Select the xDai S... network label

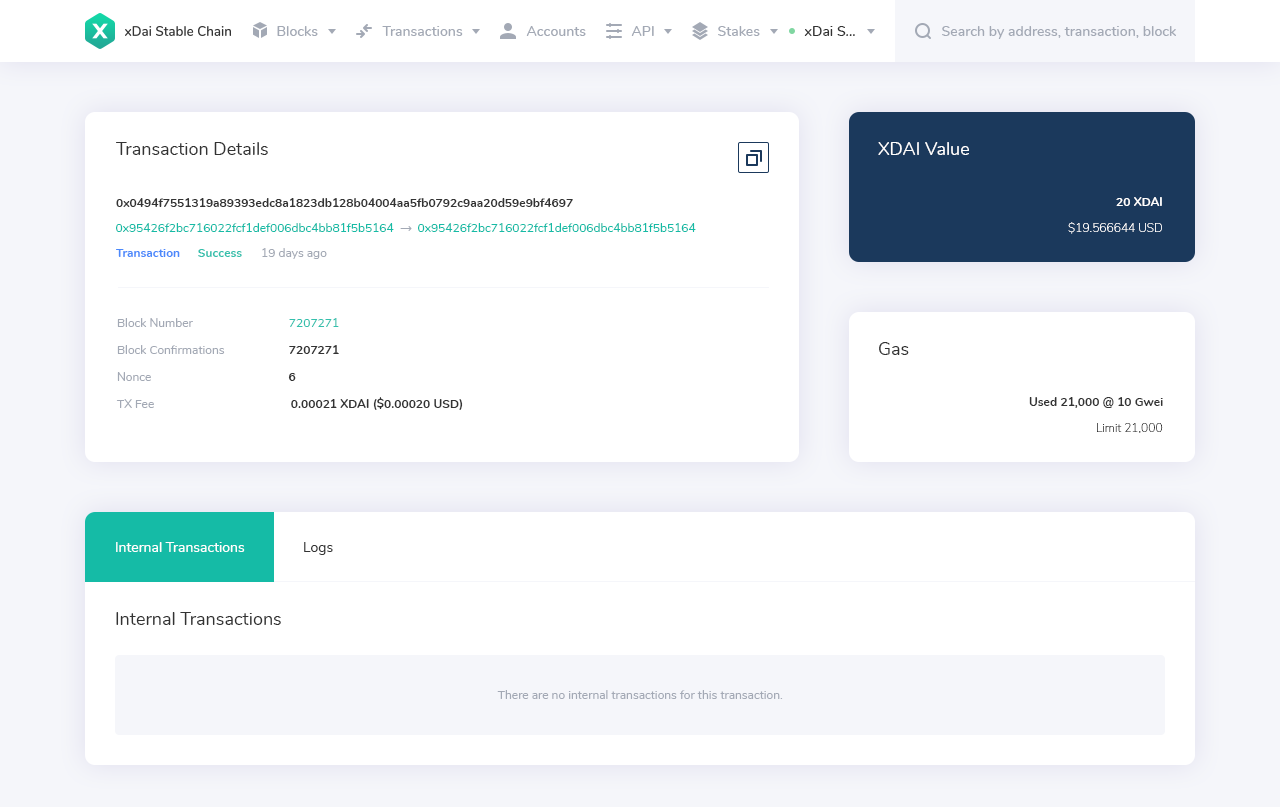pyautogui.click(x=830, y=31)
